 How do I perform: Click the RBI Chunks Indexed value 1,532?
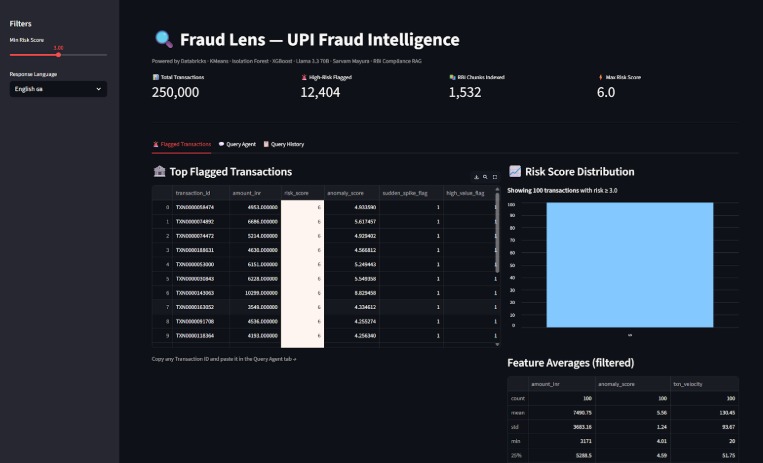tap(465, 92)
